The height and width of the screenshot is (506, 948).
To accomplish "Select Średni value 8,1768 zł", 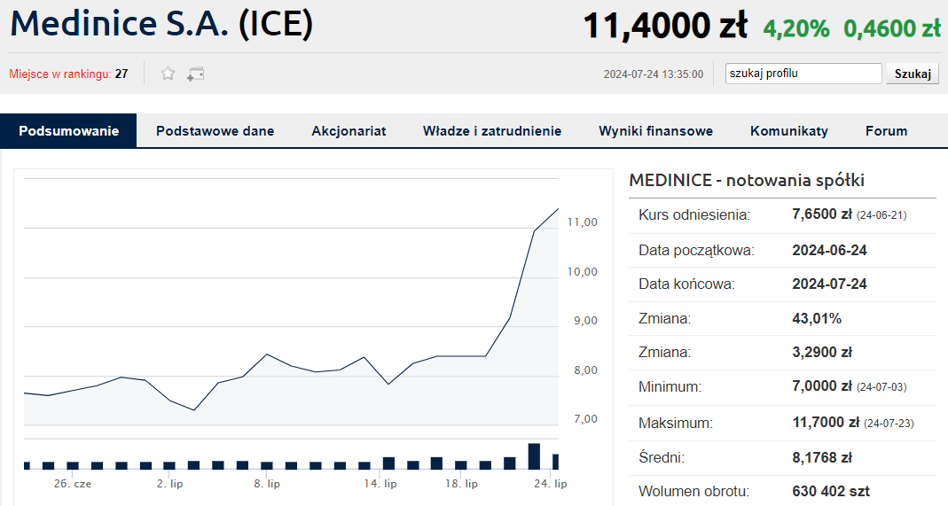I will coord(822,458).
